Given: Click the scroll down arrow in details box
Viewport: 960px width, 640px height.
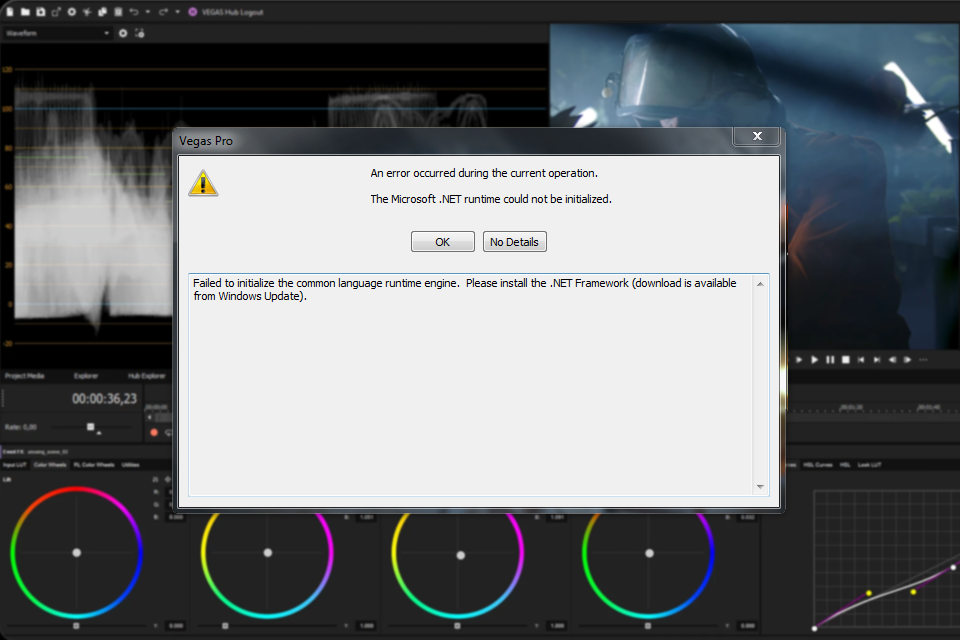Looking at the screenshot, I should point(760,486).
